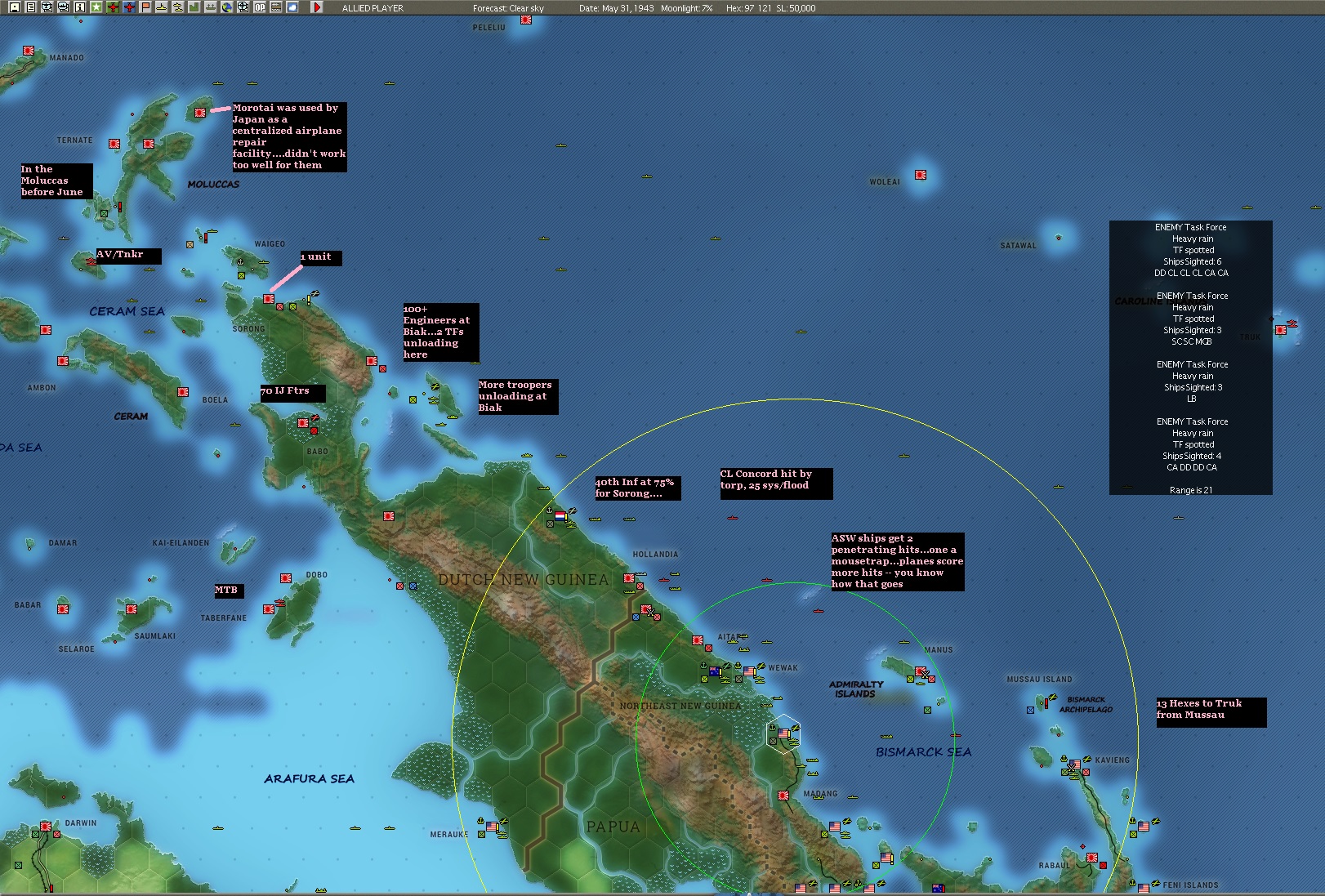Select the US flag base at Kavieng
The height and width of the screenshot is (896, 1325).
coord(1075,765)
